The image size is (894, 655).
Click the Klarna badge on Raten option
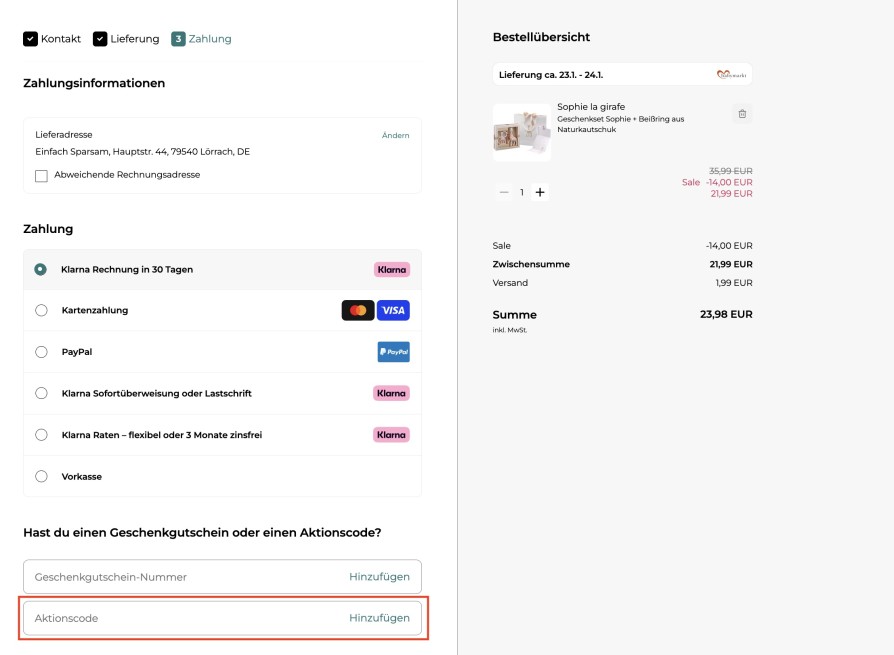click(392, 434)
